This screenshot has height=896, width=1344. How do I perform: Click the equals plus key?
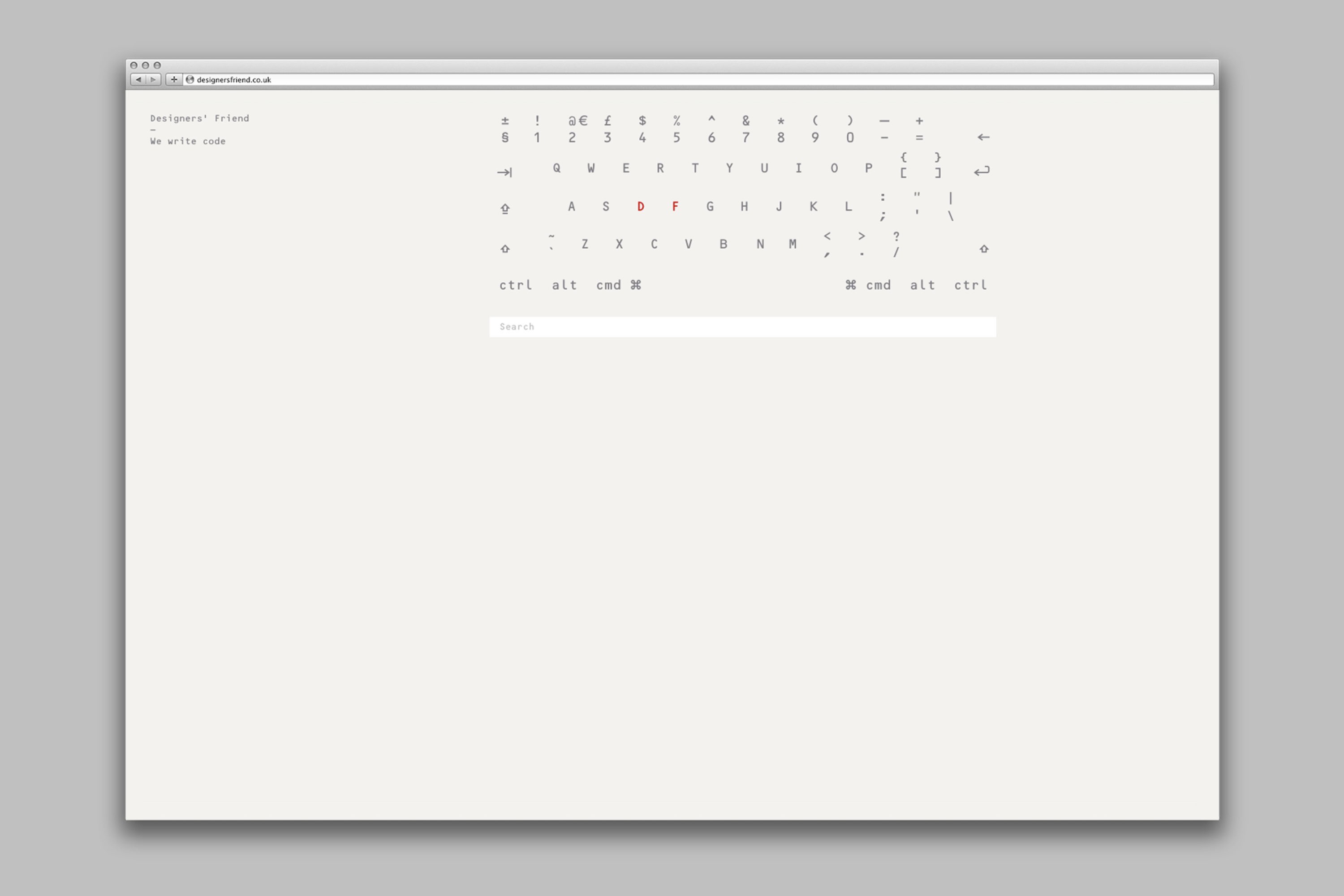click(919, 129)
